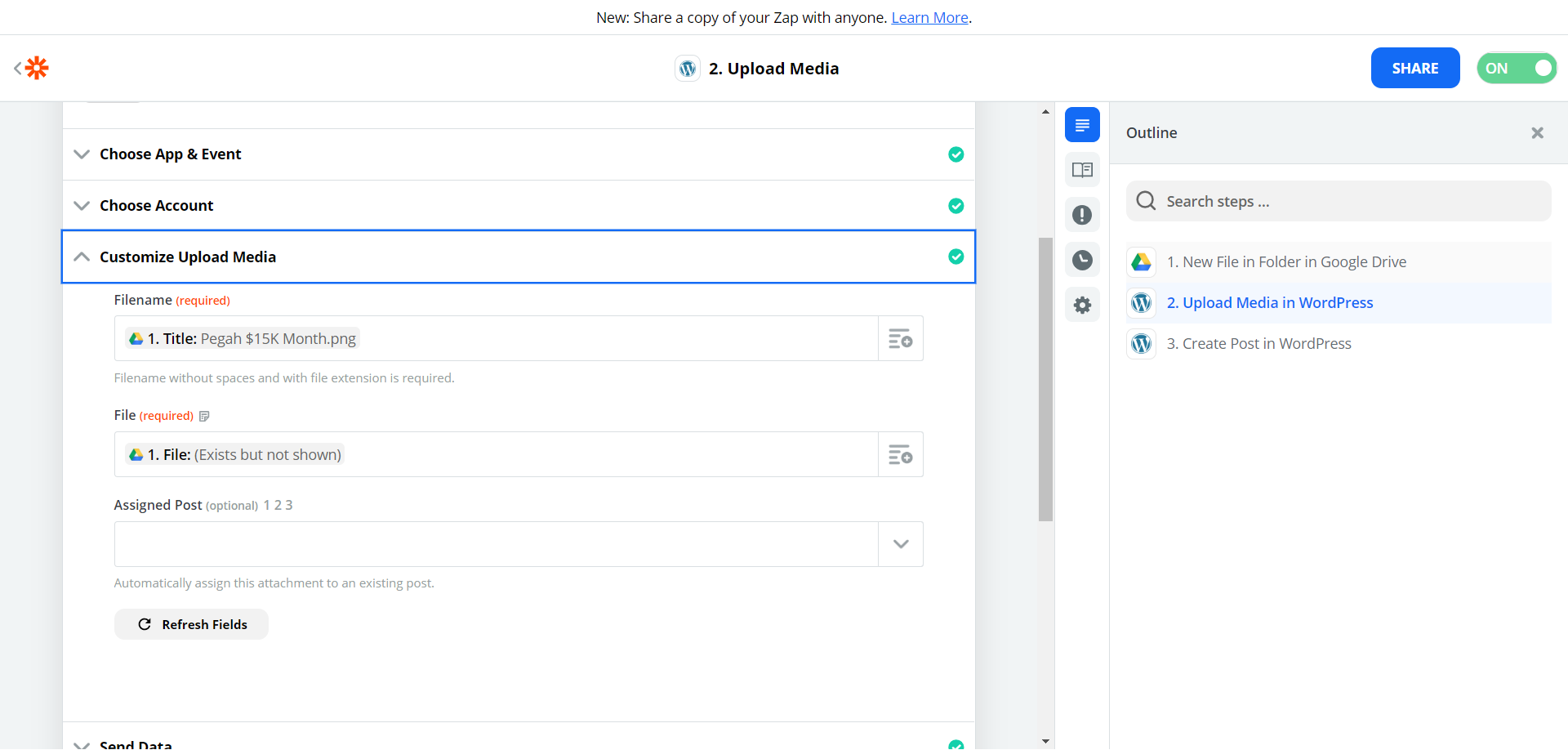Click the scrollbar down arrow
The image size is (1568, 750).
click(x=1045, y=741)
